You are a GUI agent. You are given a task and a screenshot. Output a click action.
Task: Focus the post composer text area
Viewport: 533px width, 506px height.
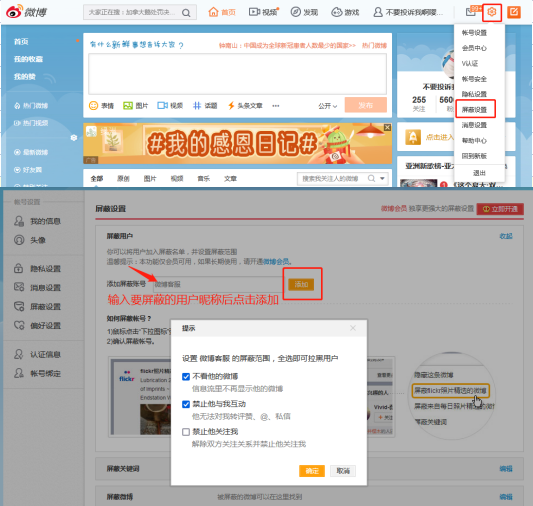[237, 74]
